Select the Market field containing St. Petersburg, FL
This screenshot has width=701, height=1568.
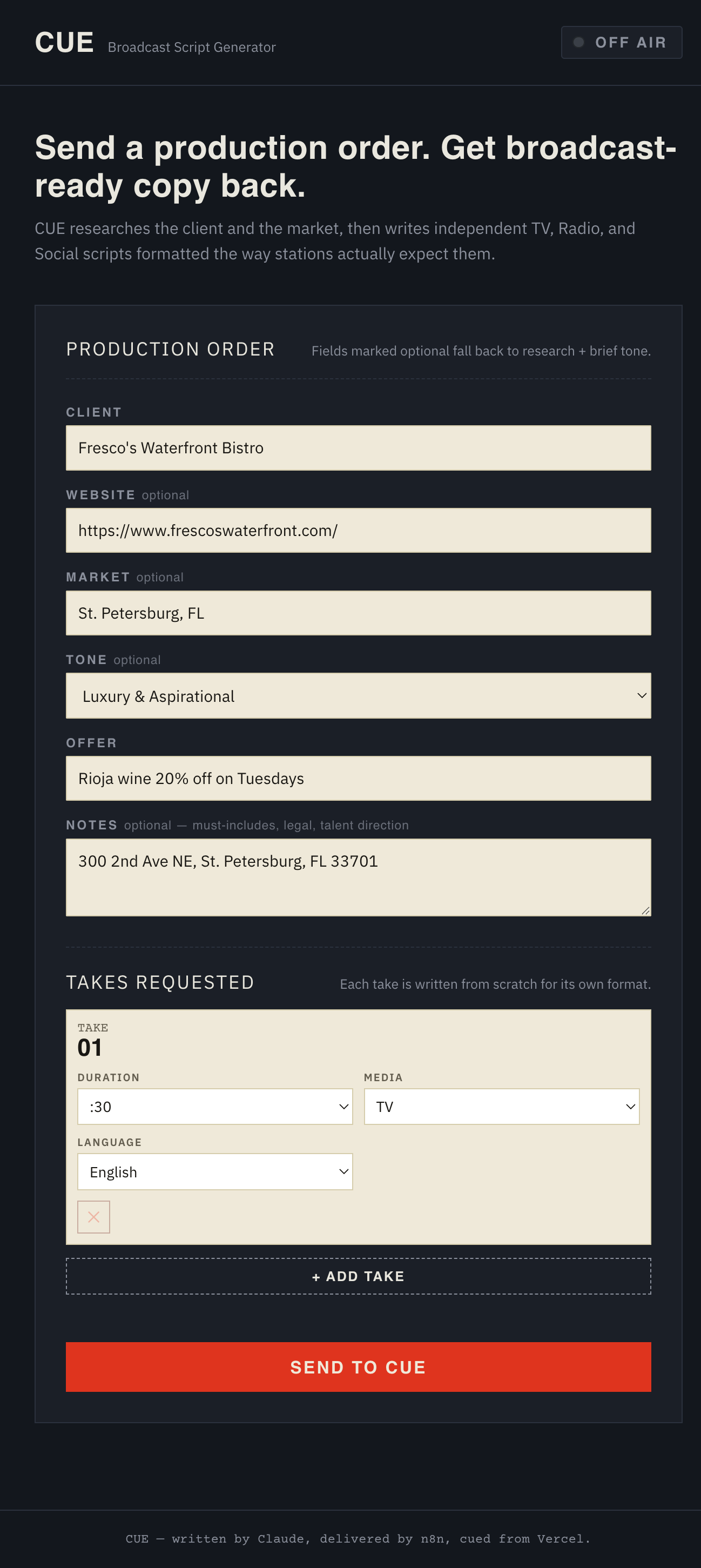[359, 613]
